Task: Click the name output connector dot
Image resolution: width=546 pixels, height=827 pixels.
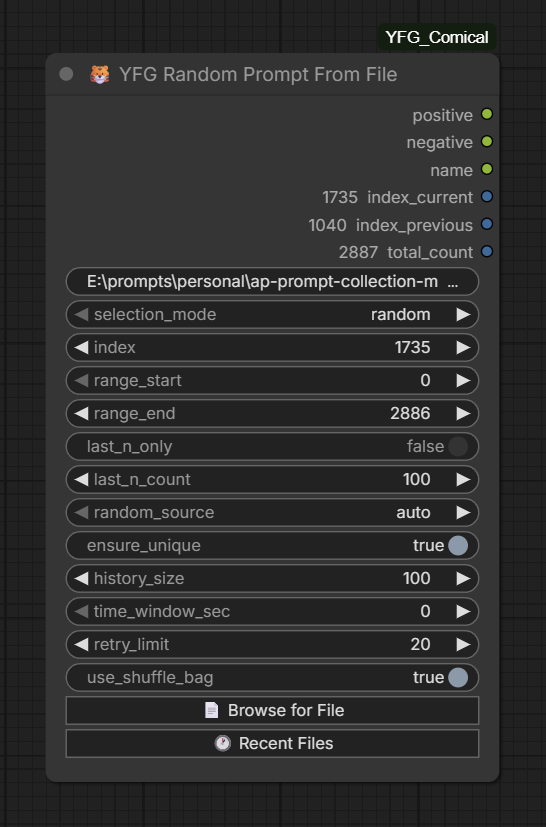Action: point(487,169)
